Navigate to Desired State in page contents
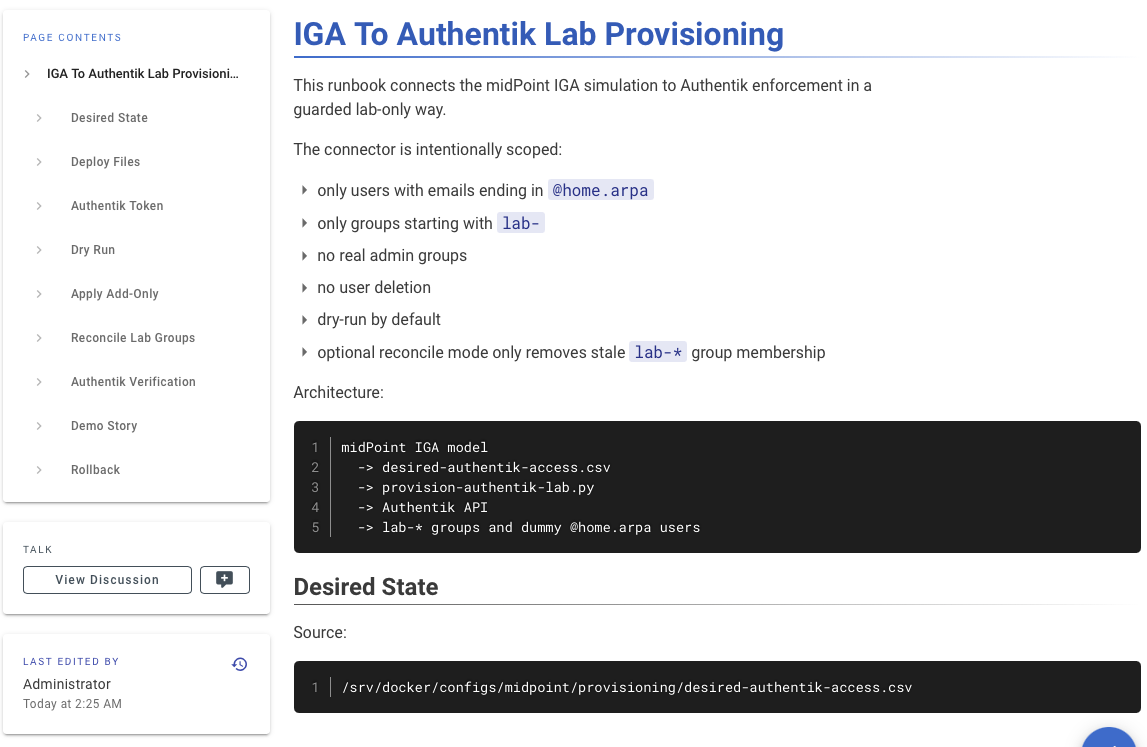1147x747 pixels. [x=109, y=118]
